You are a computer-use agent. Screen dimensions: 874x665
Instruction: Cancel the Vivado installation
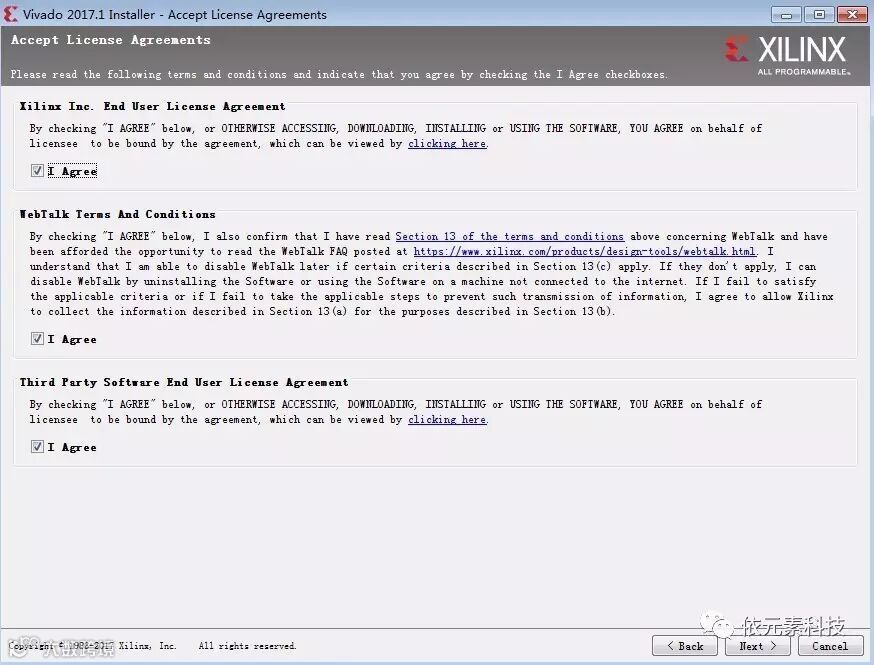point(831,645)
